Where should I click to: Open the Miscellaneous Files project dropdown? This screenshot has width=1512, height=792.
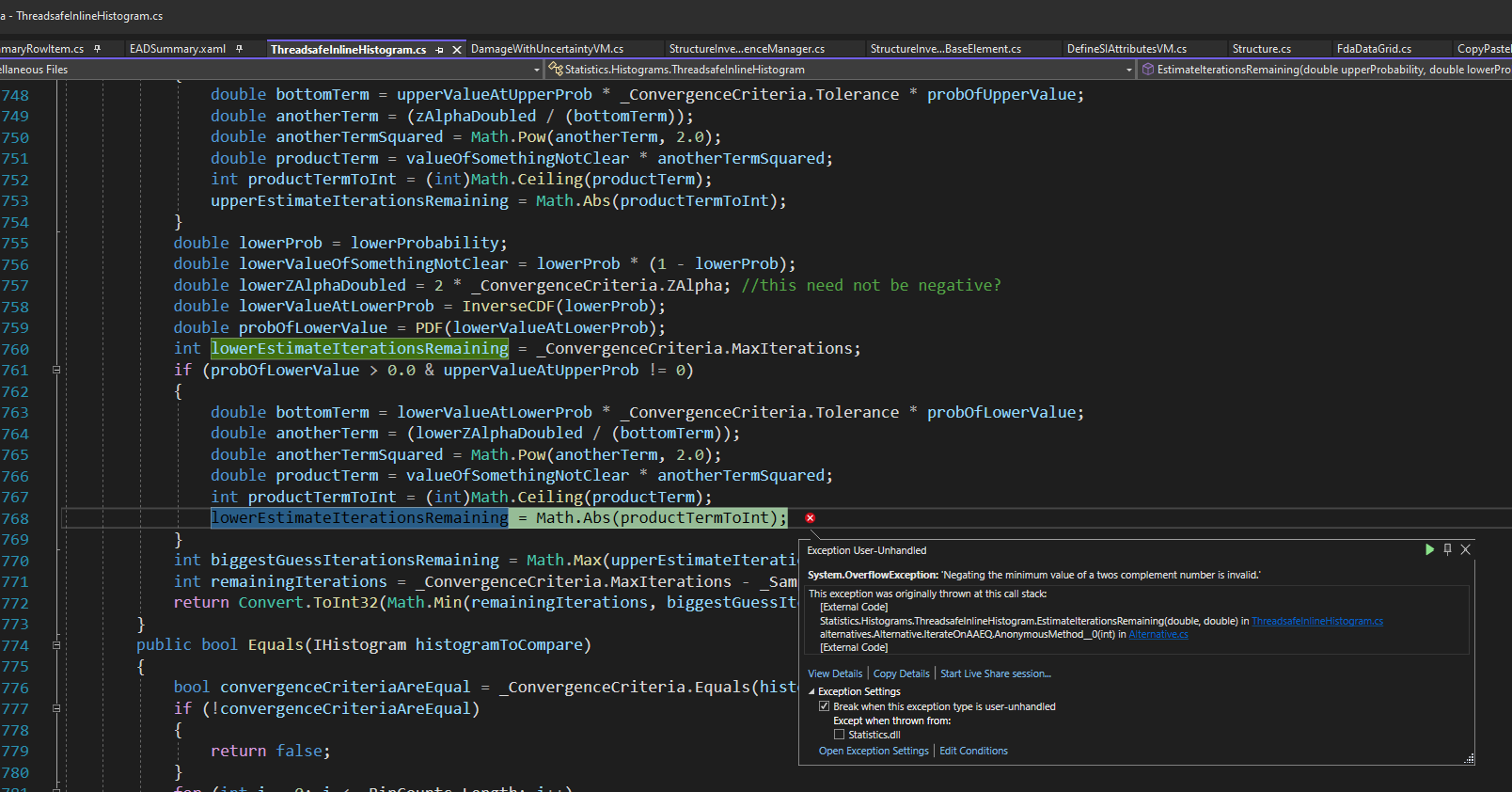coord(537,70)
